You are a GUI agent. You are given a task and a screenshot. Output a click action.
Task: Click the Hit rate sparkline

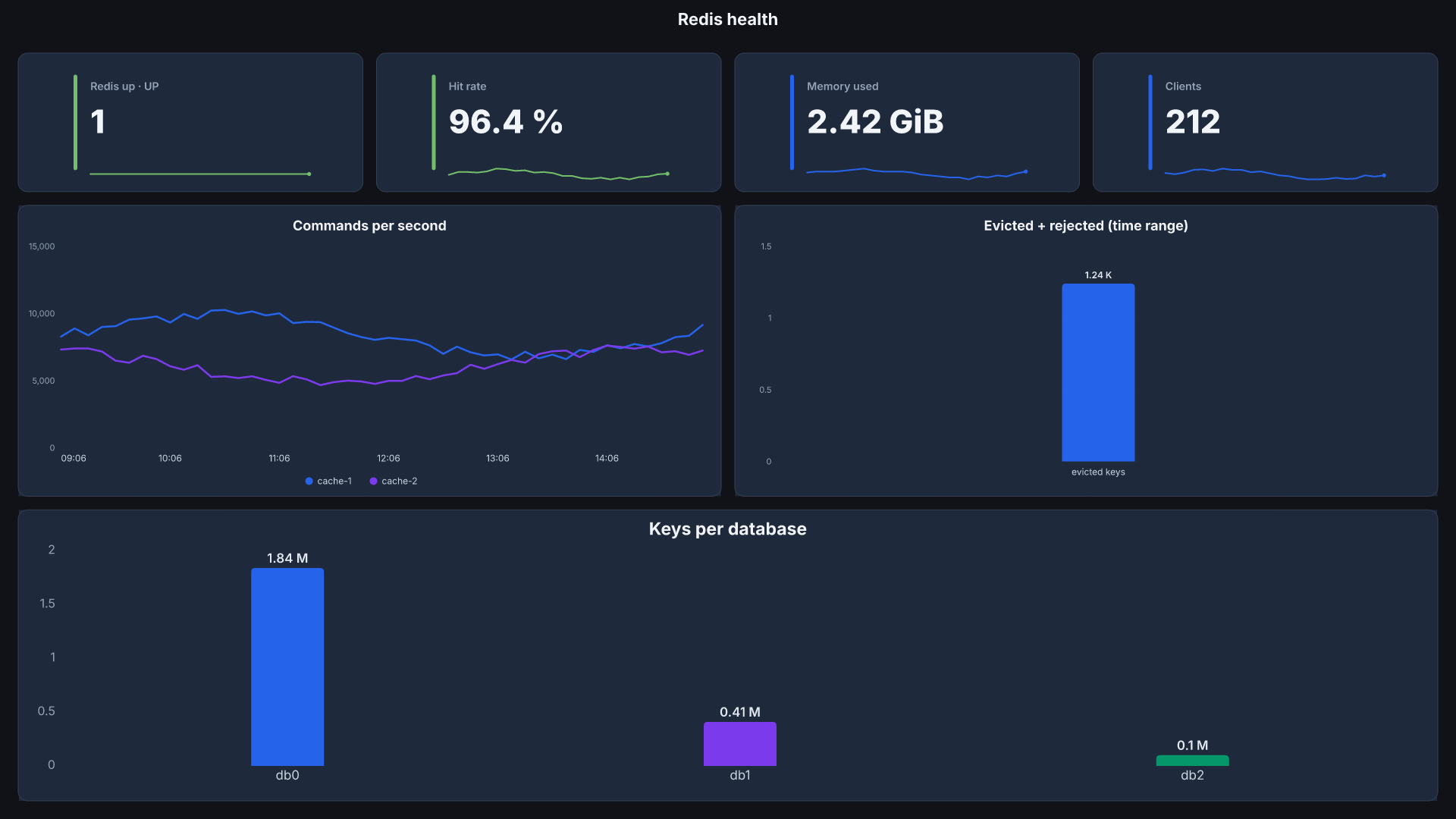click(x=558, y=174)
